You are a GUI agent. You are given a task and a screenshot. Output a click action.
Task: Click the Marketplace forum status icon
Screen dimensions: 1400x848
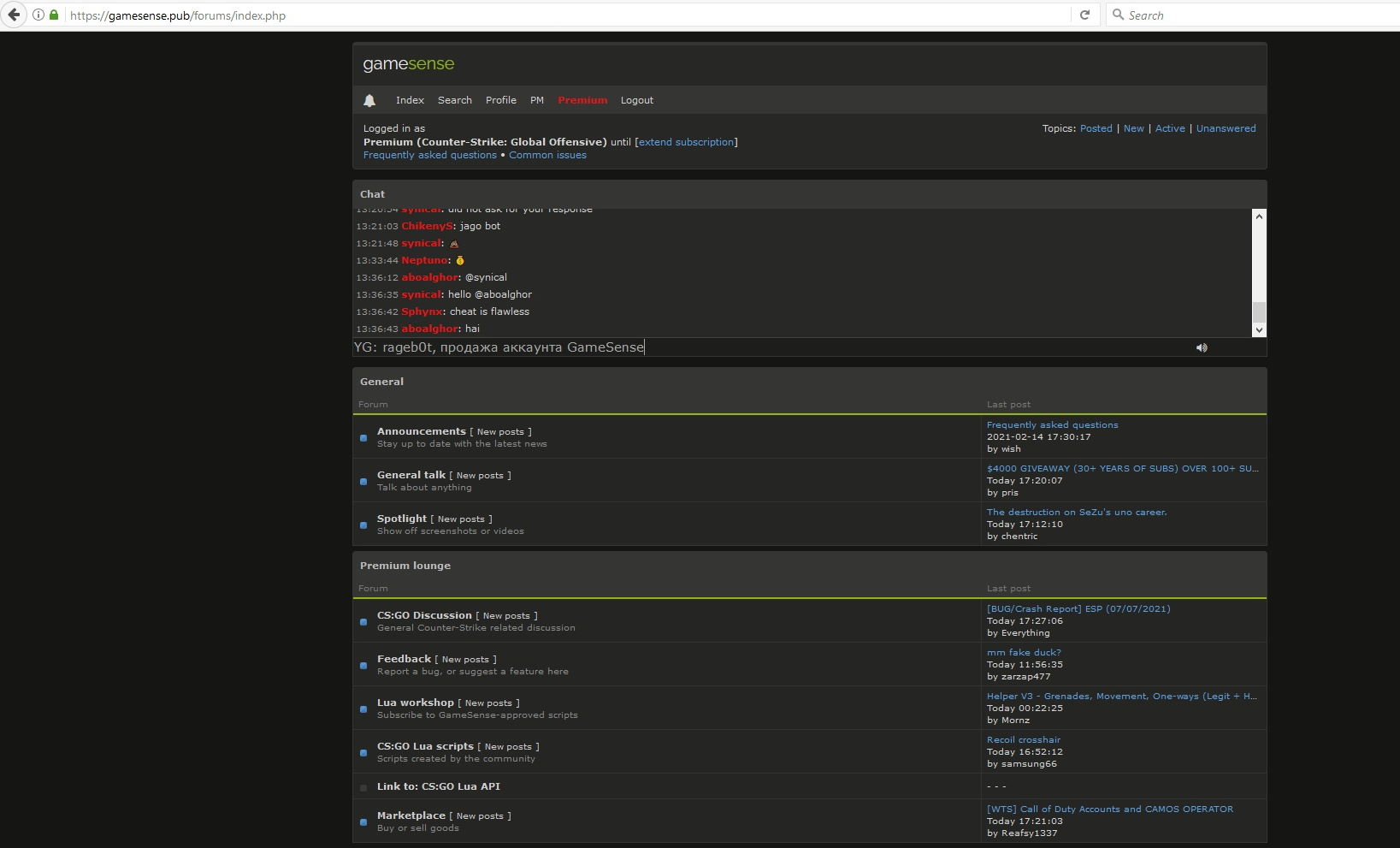pos(363,822)
